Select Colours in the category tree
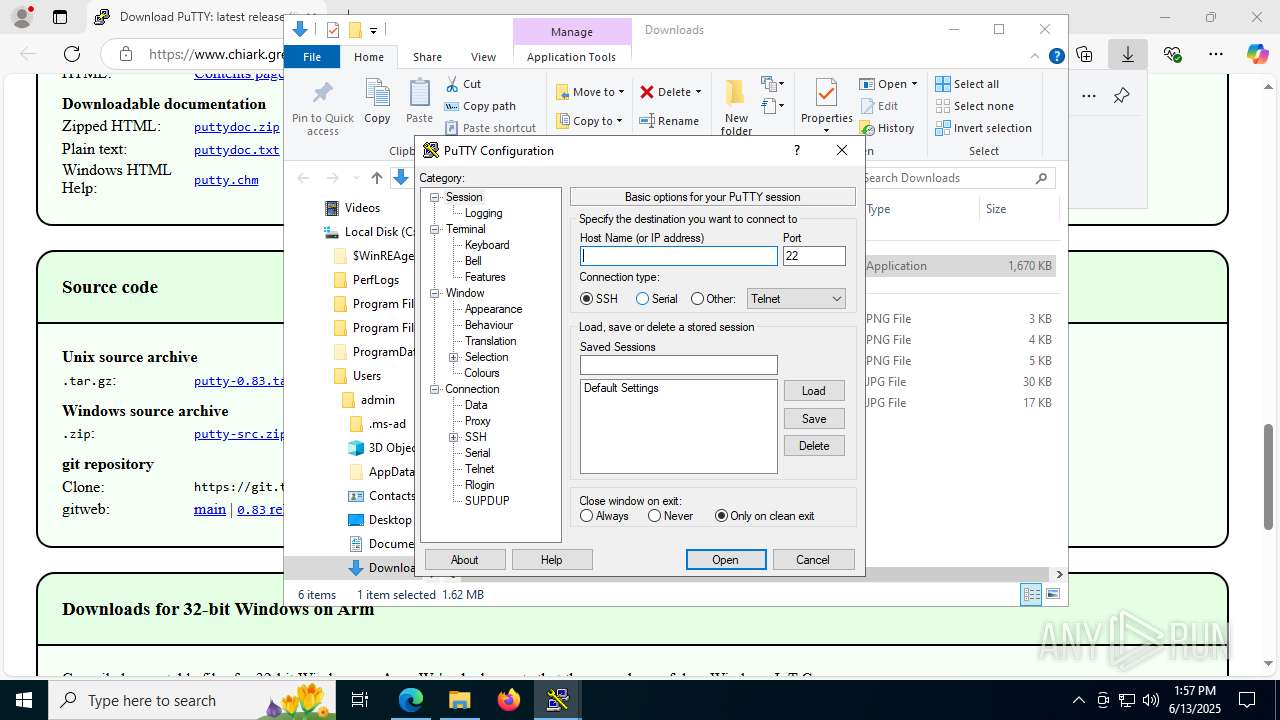This screenshot has width=1280, height=720. pyautogui.click(x=482, y=373)
